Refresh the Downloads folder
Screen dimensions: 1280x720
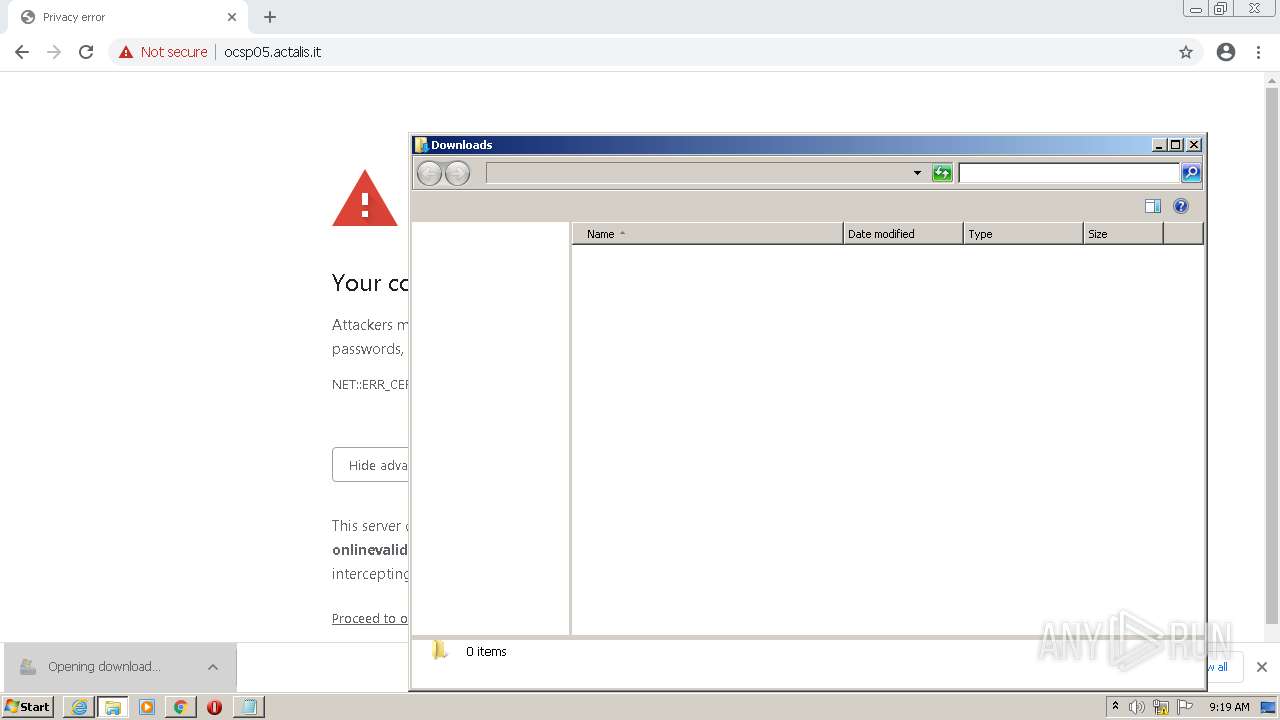[942, 173]
